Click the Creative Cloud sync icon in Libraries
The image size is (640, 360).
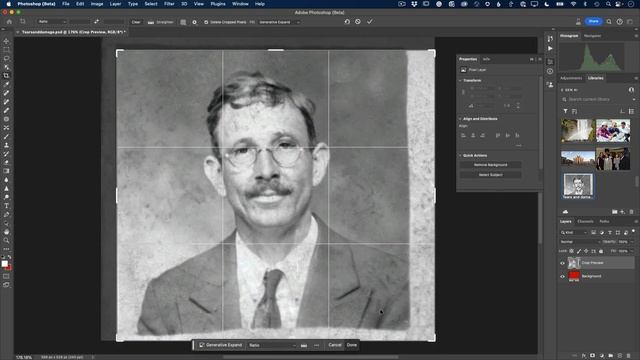(565, 212)
